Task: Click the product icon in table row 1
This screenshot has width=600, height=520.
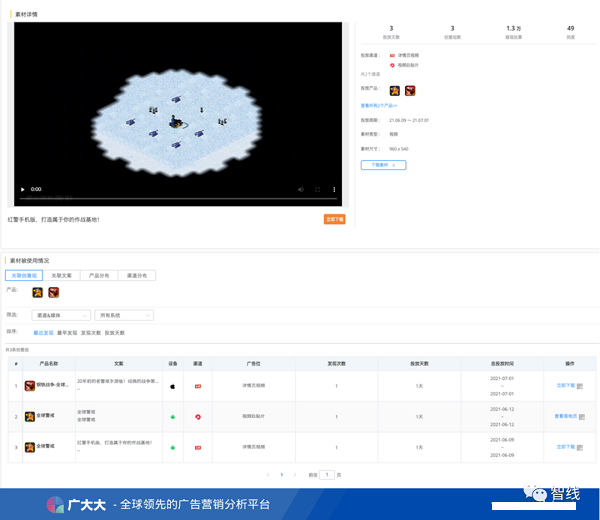Action: click(30, 386)
